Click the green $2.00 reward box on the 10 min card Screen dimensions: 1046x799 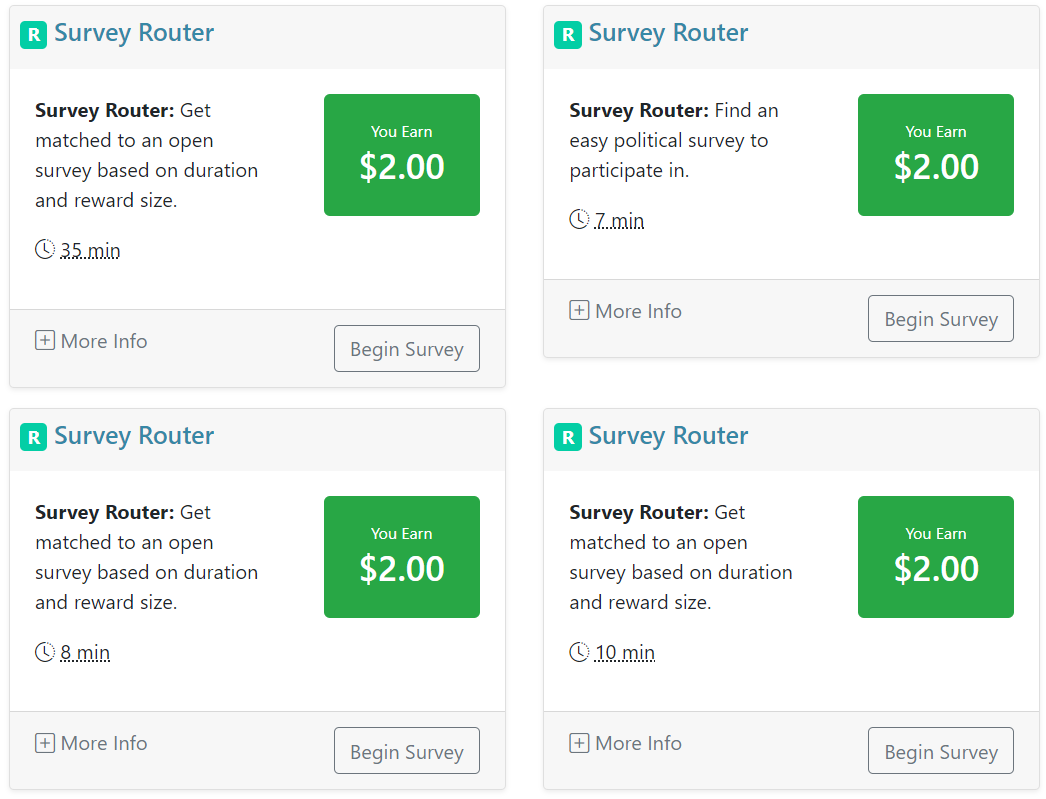[x=935, y=557]
